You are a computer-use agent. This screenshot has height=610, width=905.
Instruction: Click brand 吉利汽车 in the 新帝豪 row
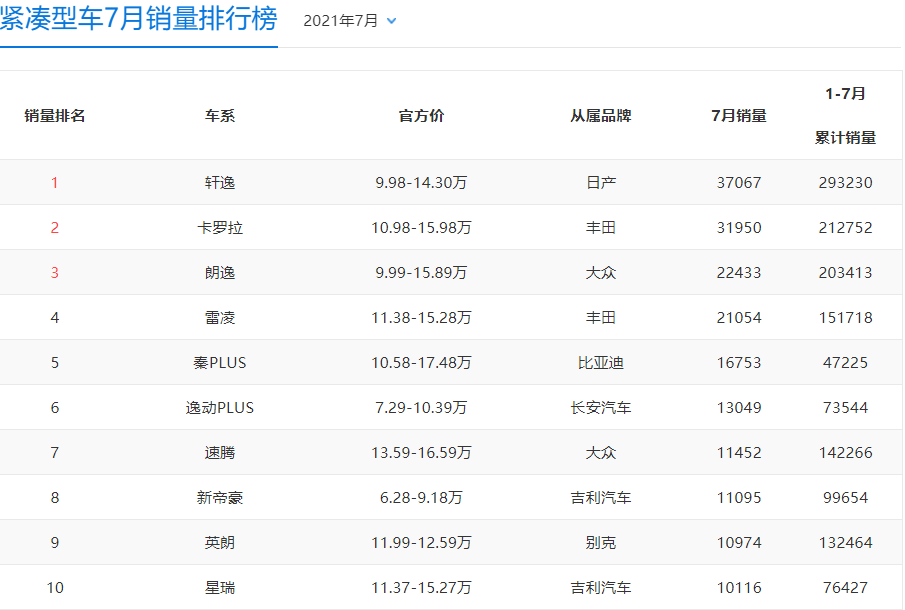(x=601, y=497)
